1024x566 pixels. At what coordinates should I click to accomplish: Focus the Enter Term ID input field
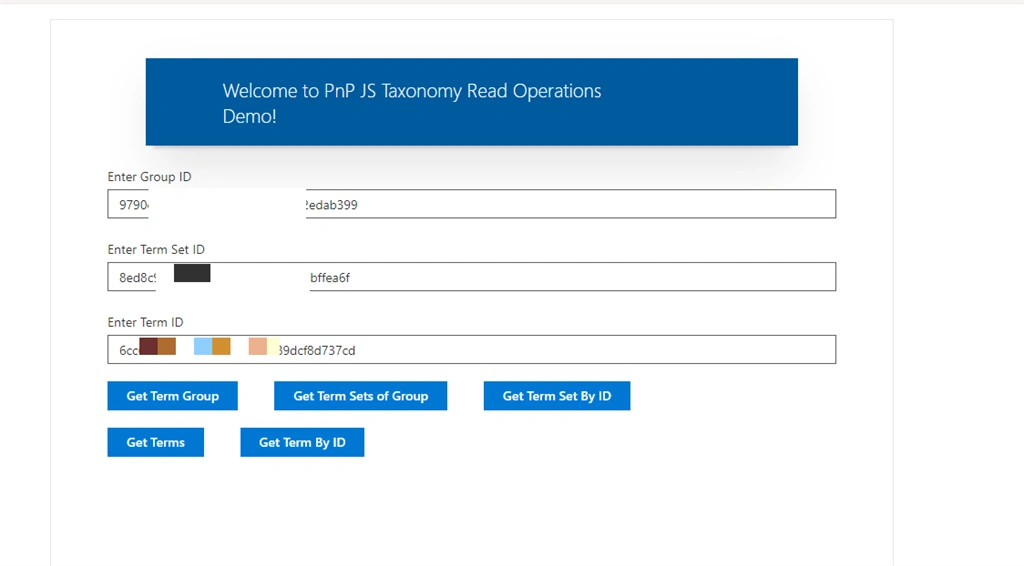[472, 349]
